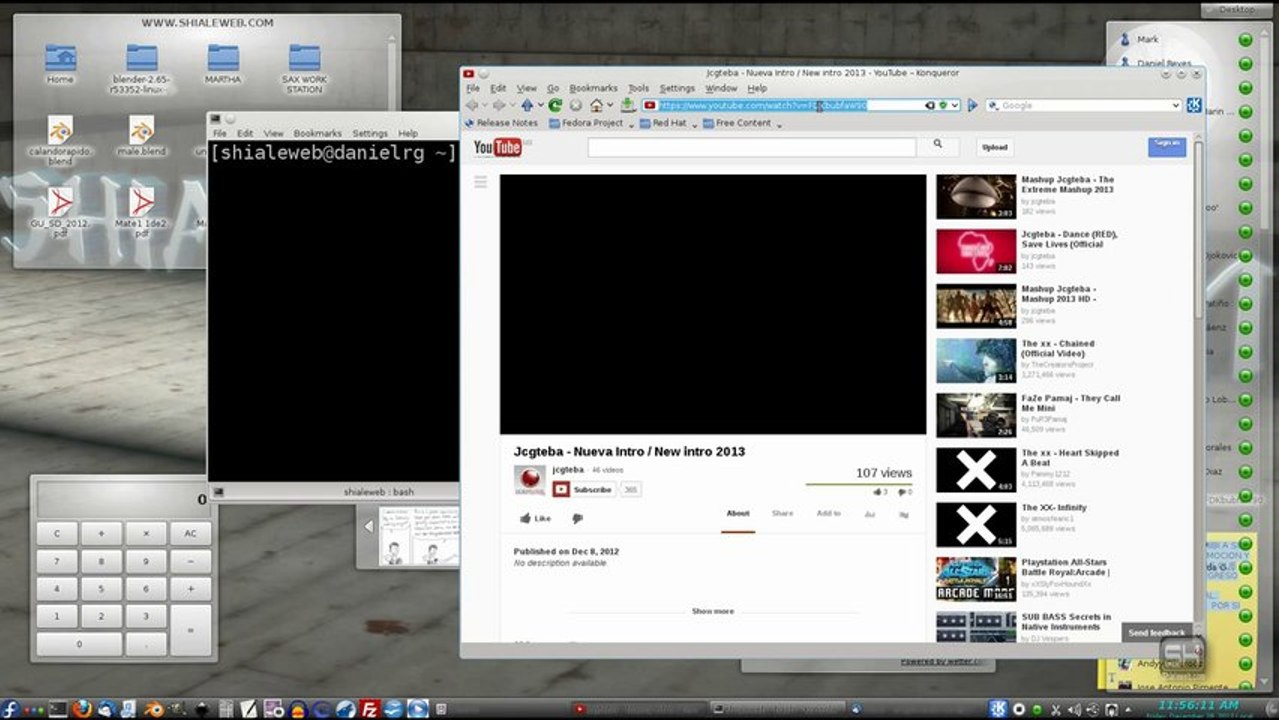Open FaZe Pamaj - They Call Me Mini thumbnail
The image size is (1279, 720).
coord(976,415)
